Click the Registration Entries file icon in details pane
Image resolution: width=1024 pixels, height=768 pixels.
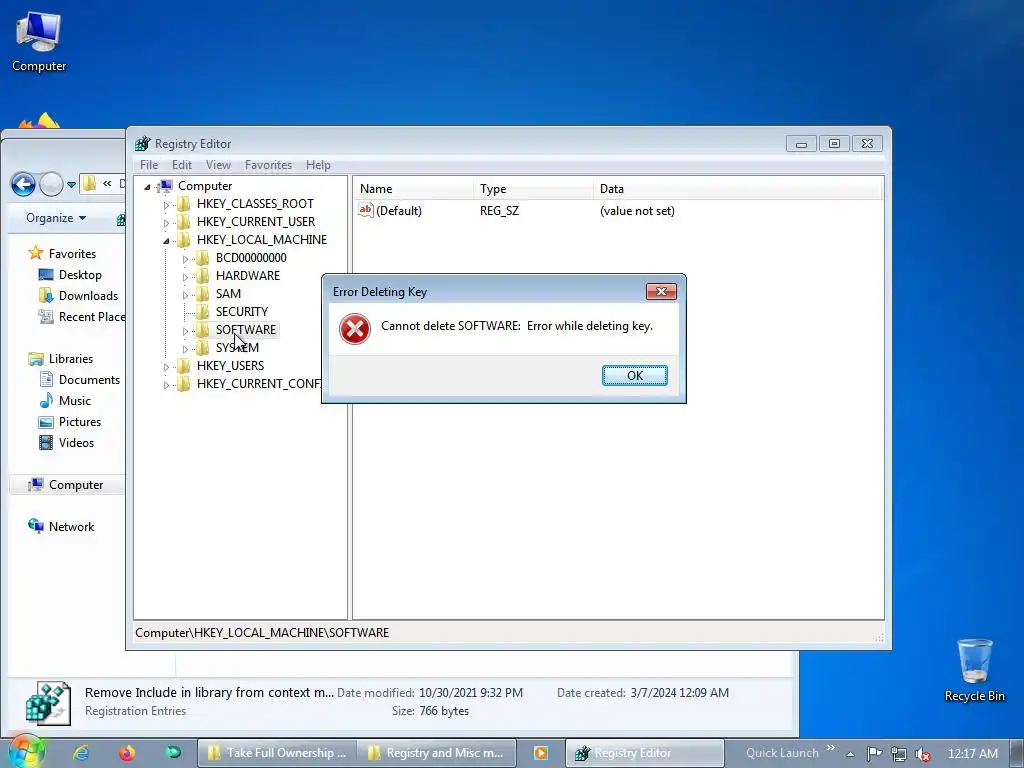click(48, 703)
